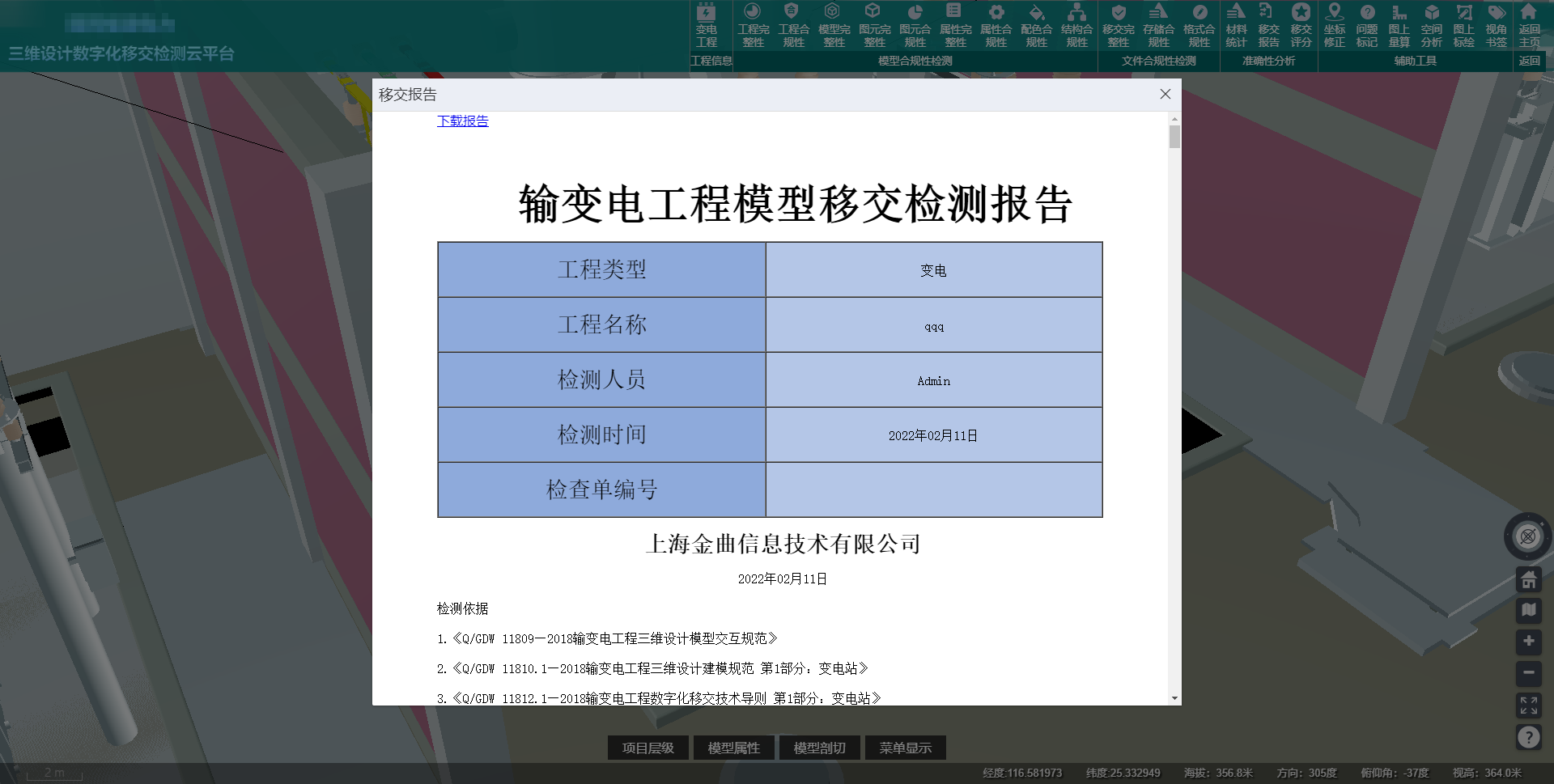Screen dimensions: 1554x784
Task: Click the compass navigation control
Action: [x=1527, y=536]
